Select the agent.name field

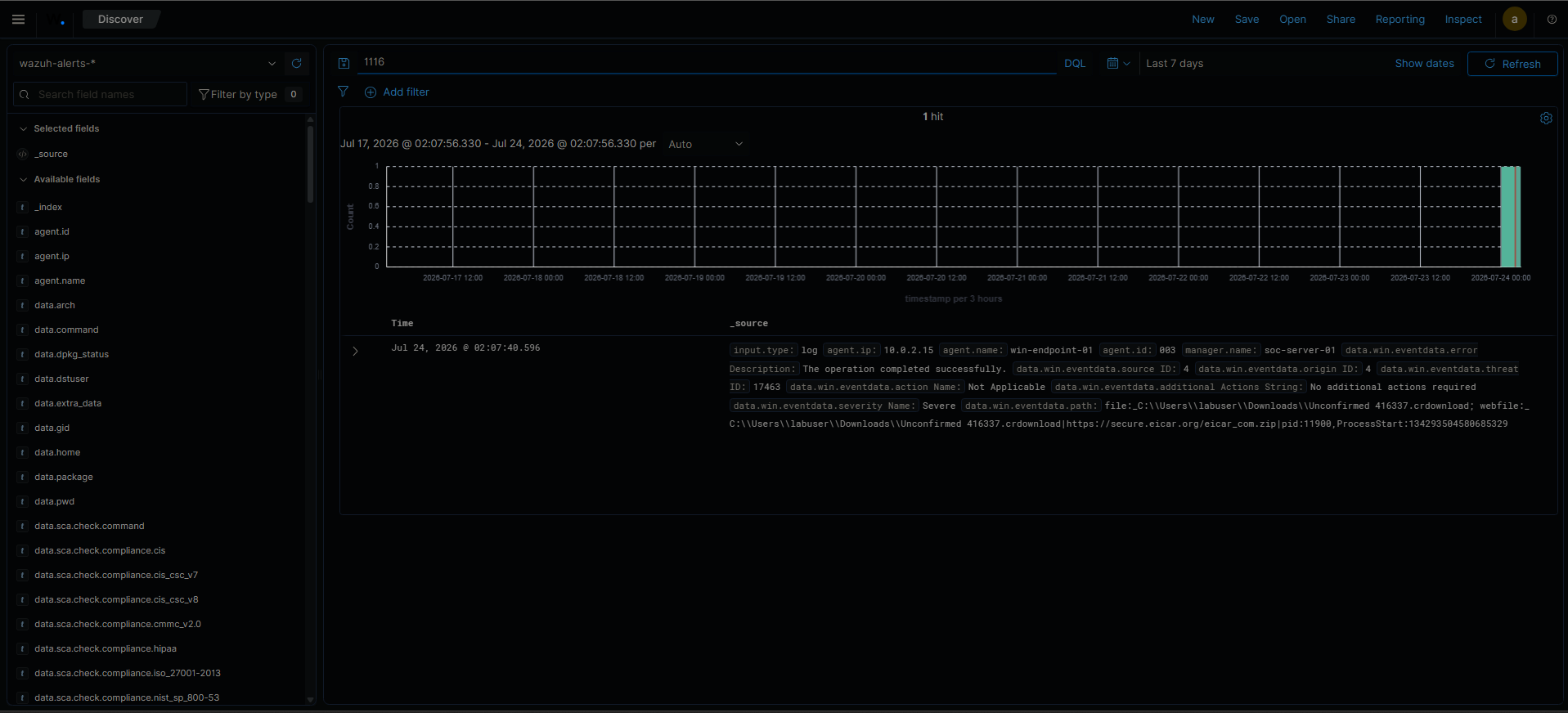pos(60,280)
